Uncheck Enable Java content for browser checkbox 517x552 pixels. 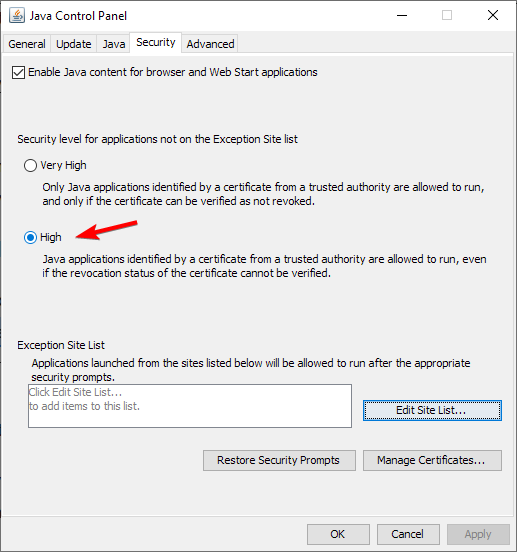pyautogui.click(x=18, y=72)
